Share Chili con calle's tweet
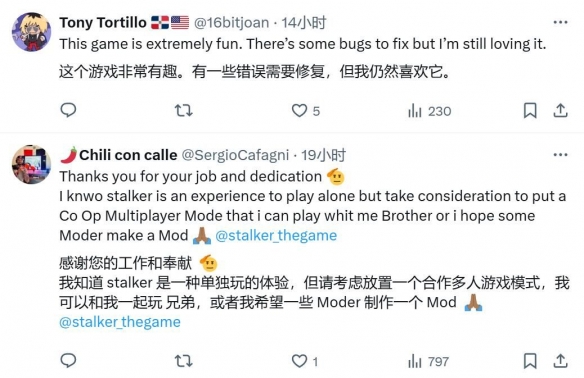Viewport: 584px width, 378px height. click(560, 361)
